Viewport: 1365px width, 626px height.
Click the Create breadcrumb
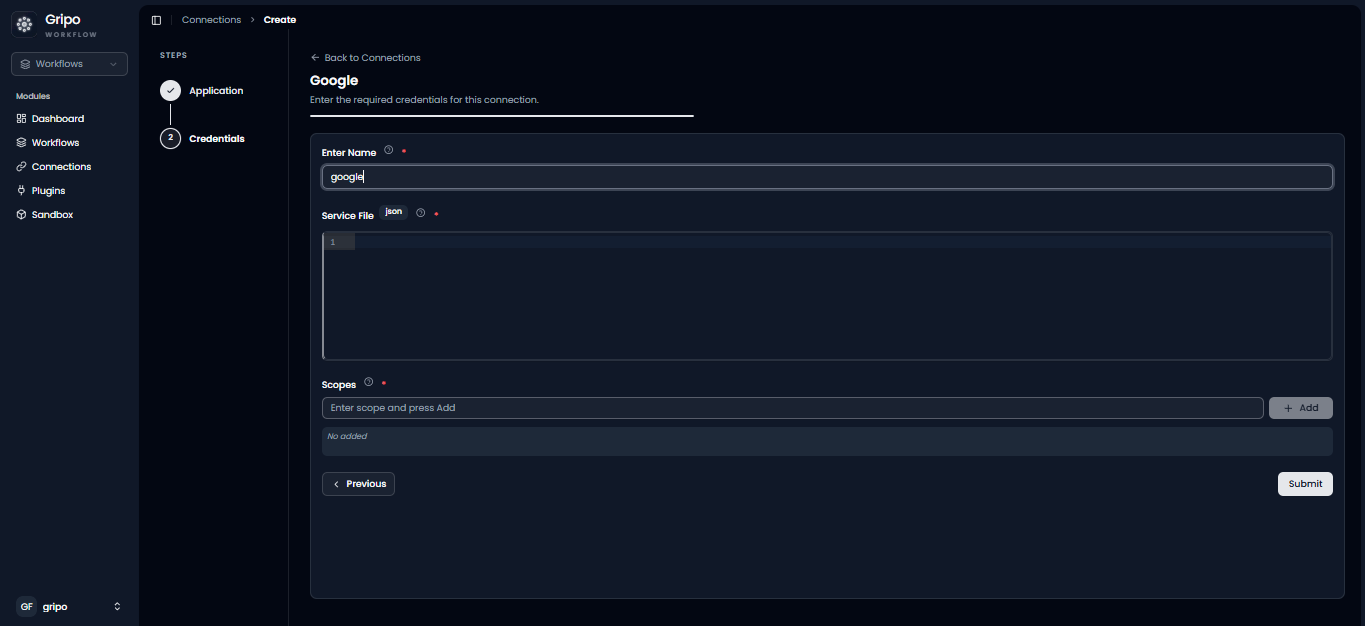pos(280,20)
